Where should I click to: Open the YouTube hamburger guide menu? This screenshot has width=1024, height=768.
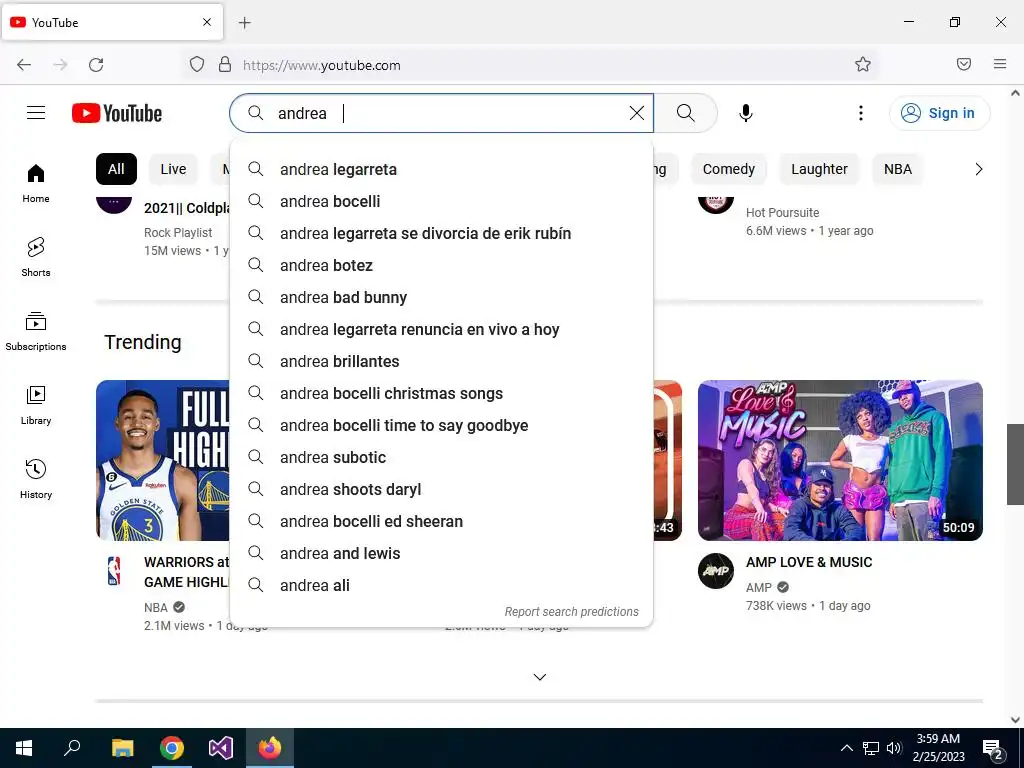pyautogui.click(x=36, y=113)
